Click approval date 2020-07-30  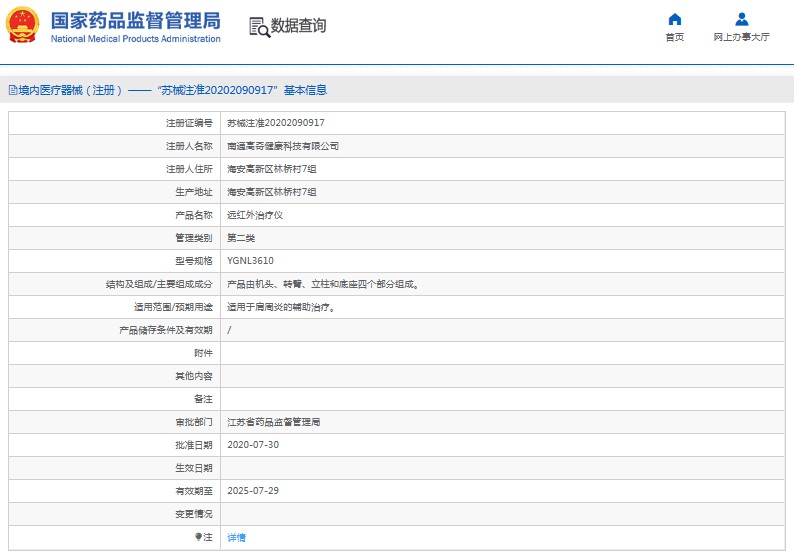pyautogui.click(x=253, y=445)
